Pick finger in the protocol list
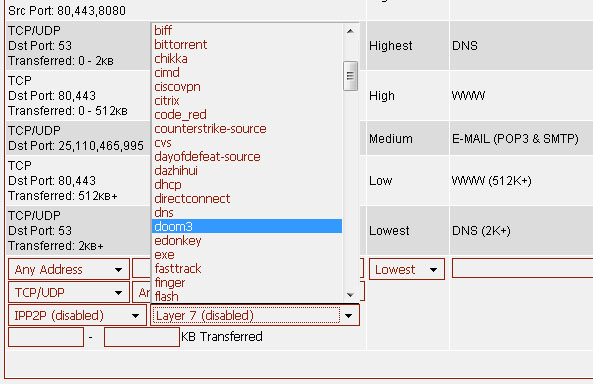Image resolution: width=593 pixels, height=384 pixels. 247,283
